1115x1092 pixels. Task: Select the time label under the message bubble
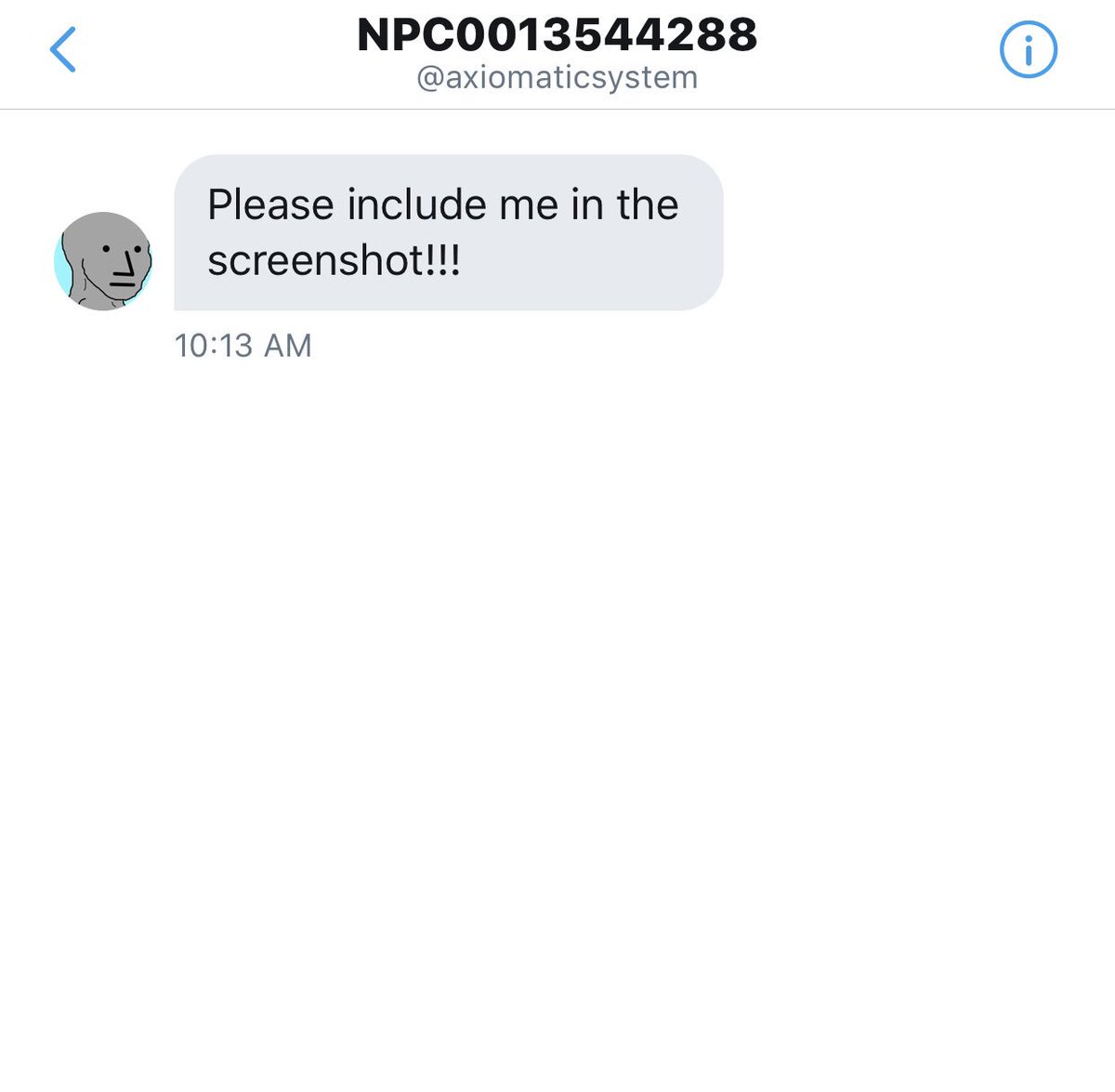click(243, 346)
